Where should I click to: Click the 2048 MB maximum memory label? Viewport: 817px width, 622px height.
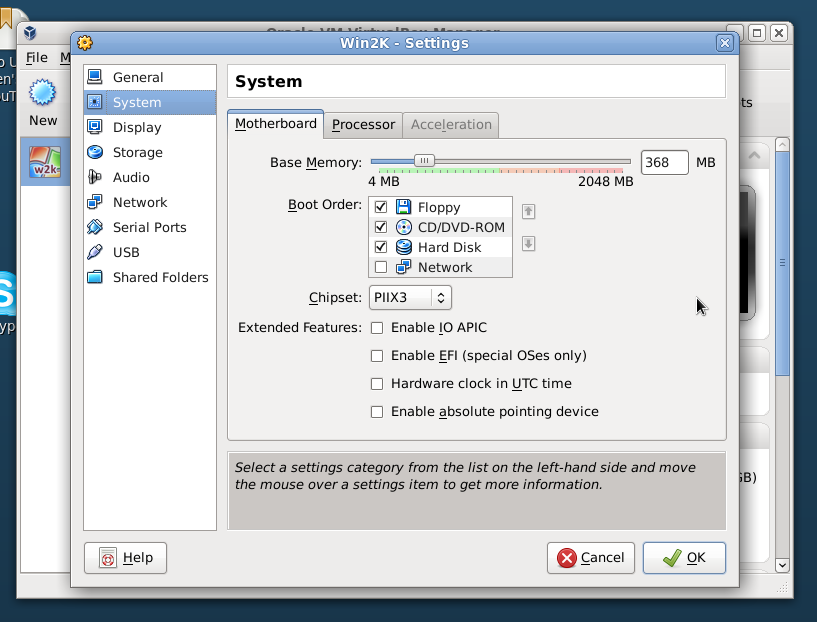tap(605, 181)
